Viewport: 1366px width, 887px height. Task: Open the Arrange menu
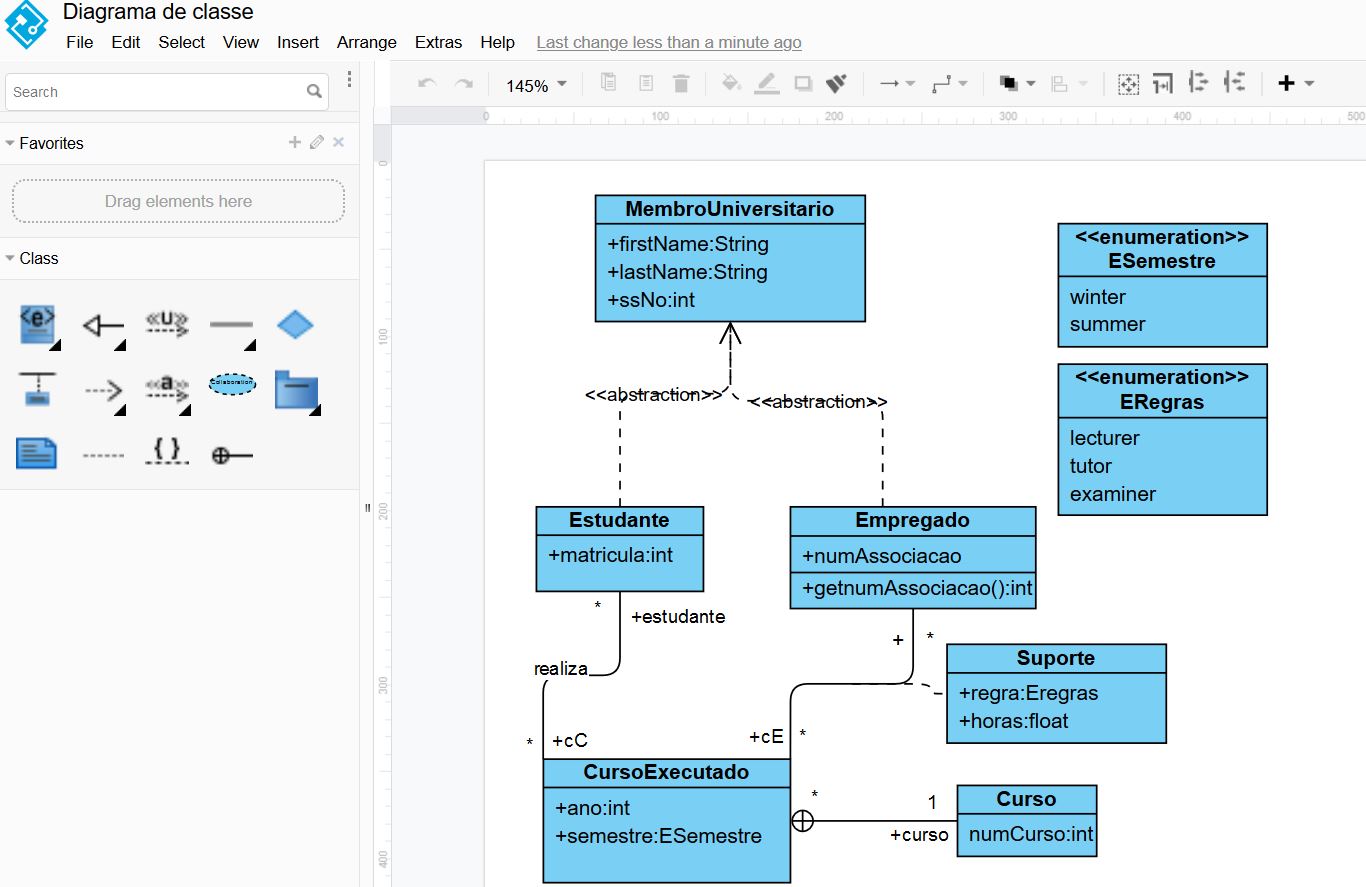tap(366, 42)
